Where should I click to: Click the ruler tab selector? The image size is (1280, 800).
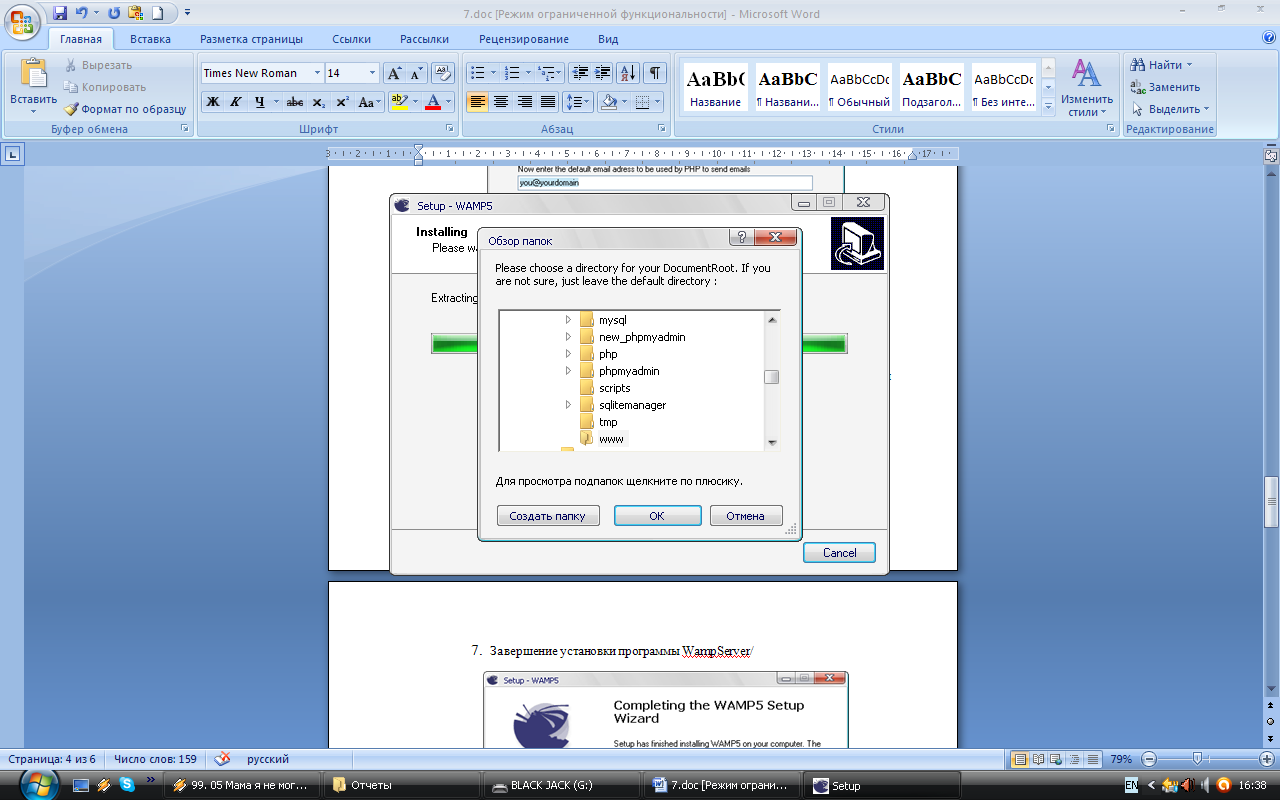tap(13, 154)
